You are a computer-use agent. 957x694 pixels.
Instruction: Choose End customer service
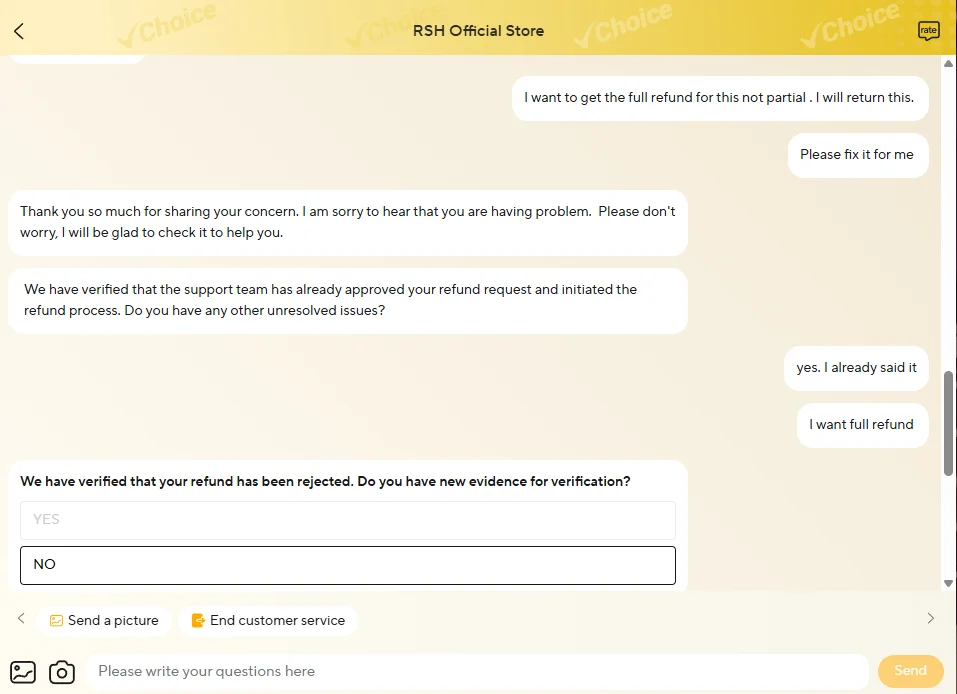pos(268,621)
